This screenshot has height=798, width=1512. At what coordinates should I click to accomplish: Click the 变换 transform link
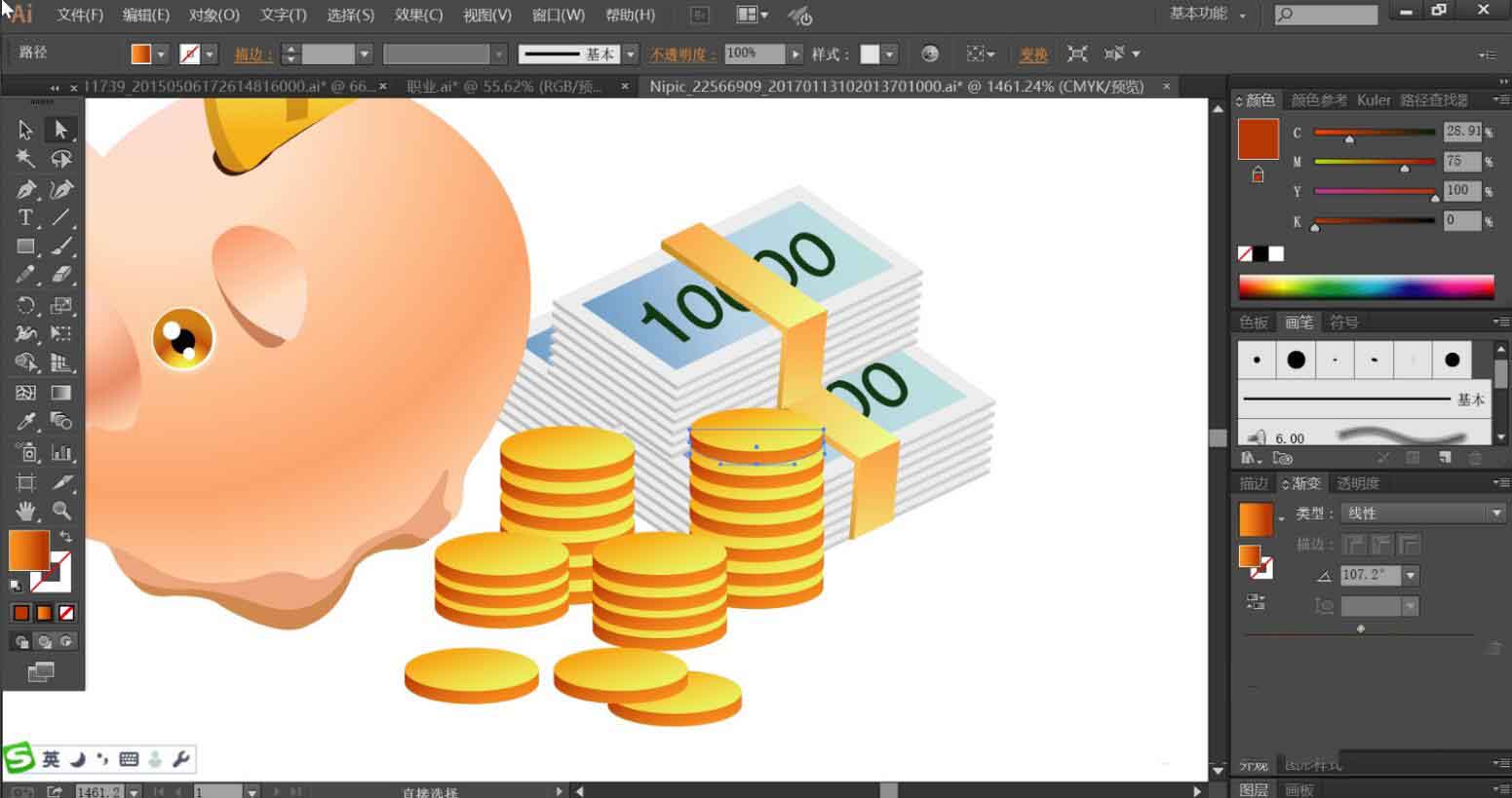coord(1033,55)
